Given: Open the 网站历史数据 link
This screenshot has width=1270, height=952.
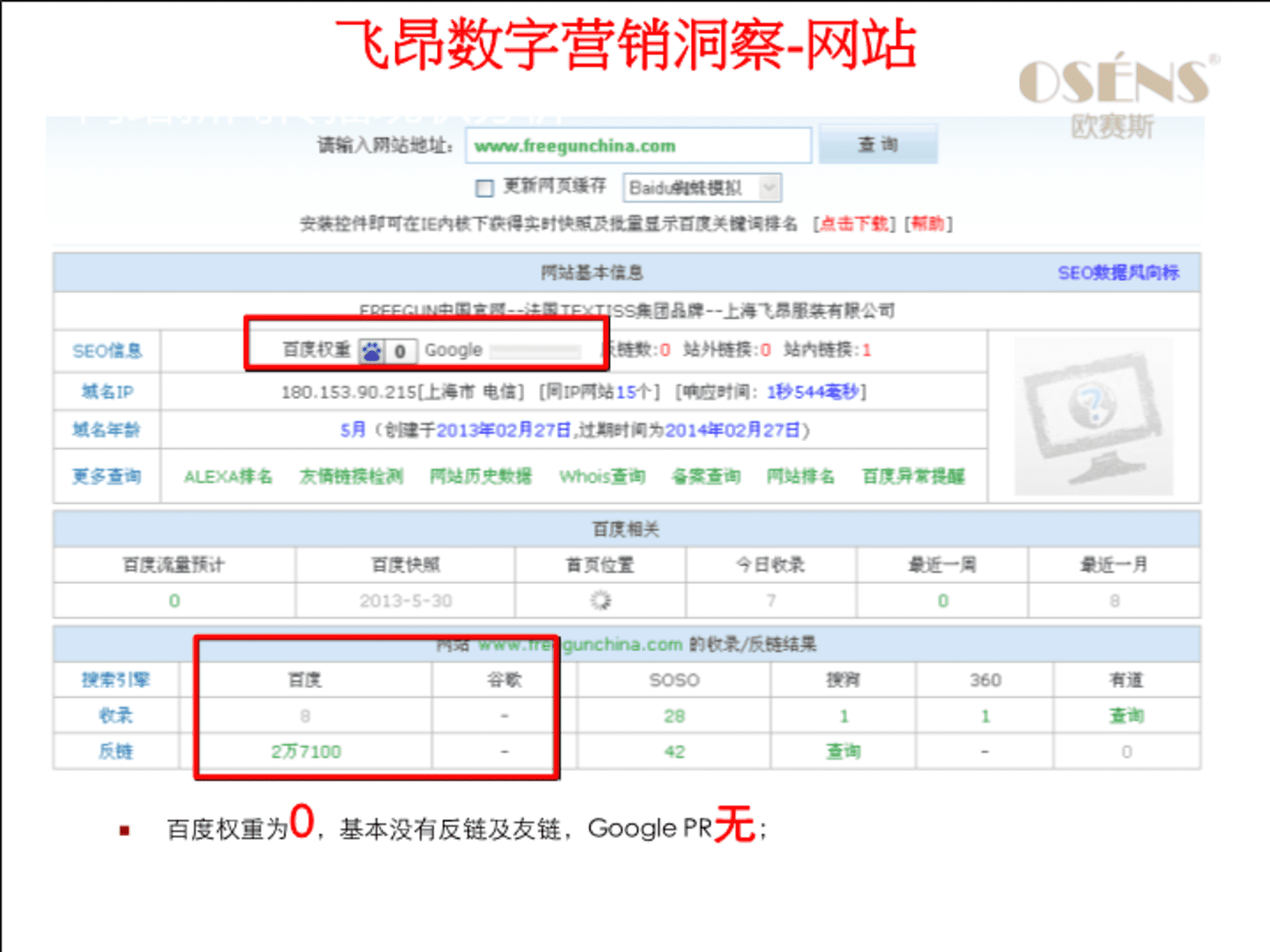Looking at the screenshot, I should click(480, 476).
